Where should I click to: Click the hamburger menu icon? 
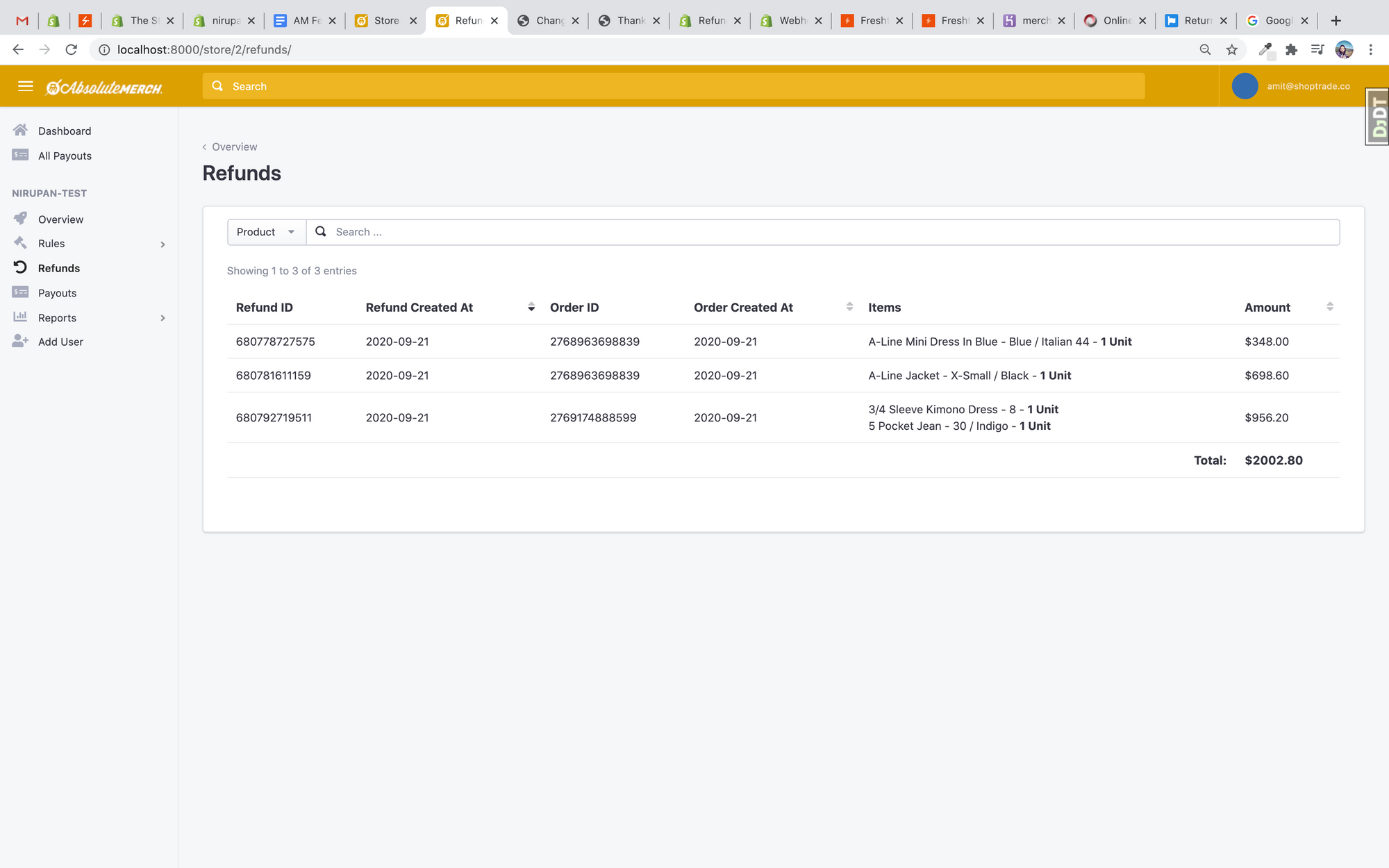click(x=26, y=86)
